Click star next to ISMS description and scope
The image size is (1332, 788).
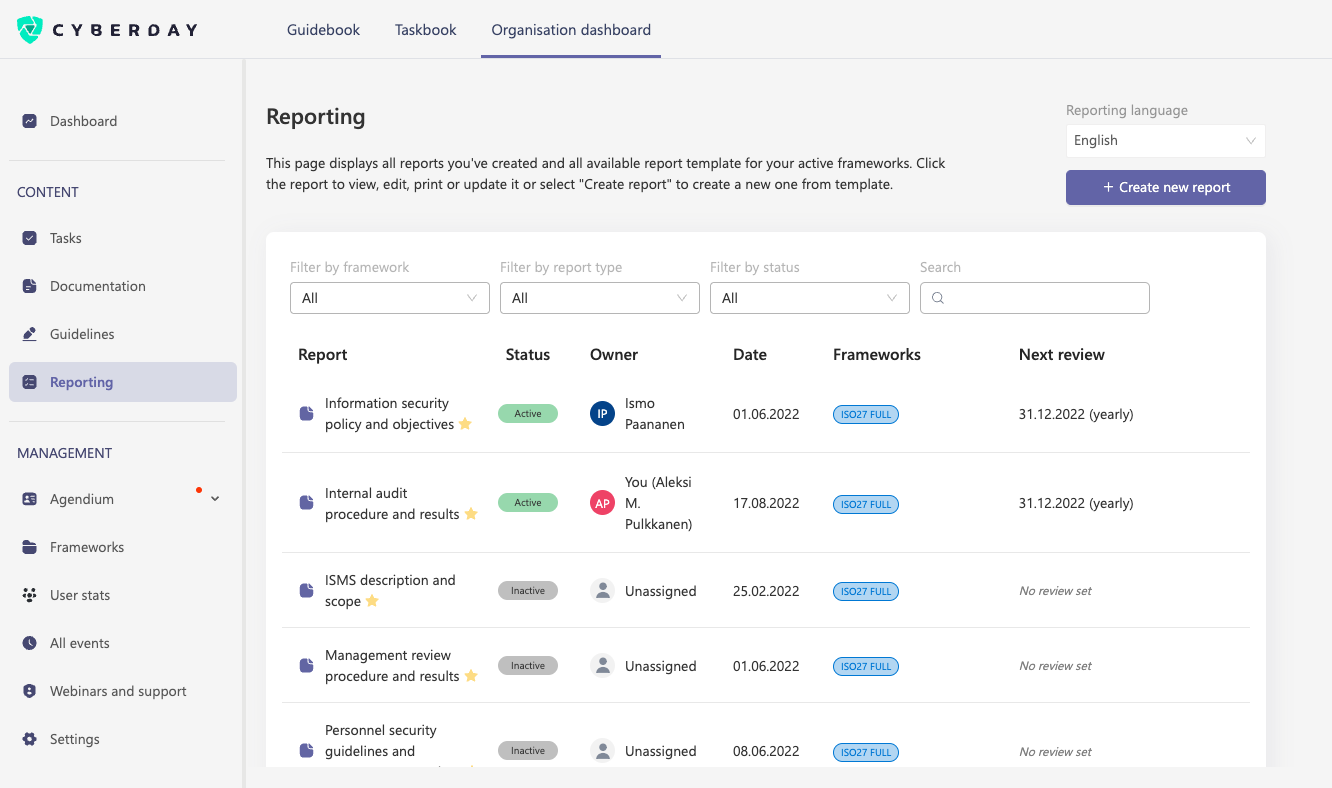[372, 601]
